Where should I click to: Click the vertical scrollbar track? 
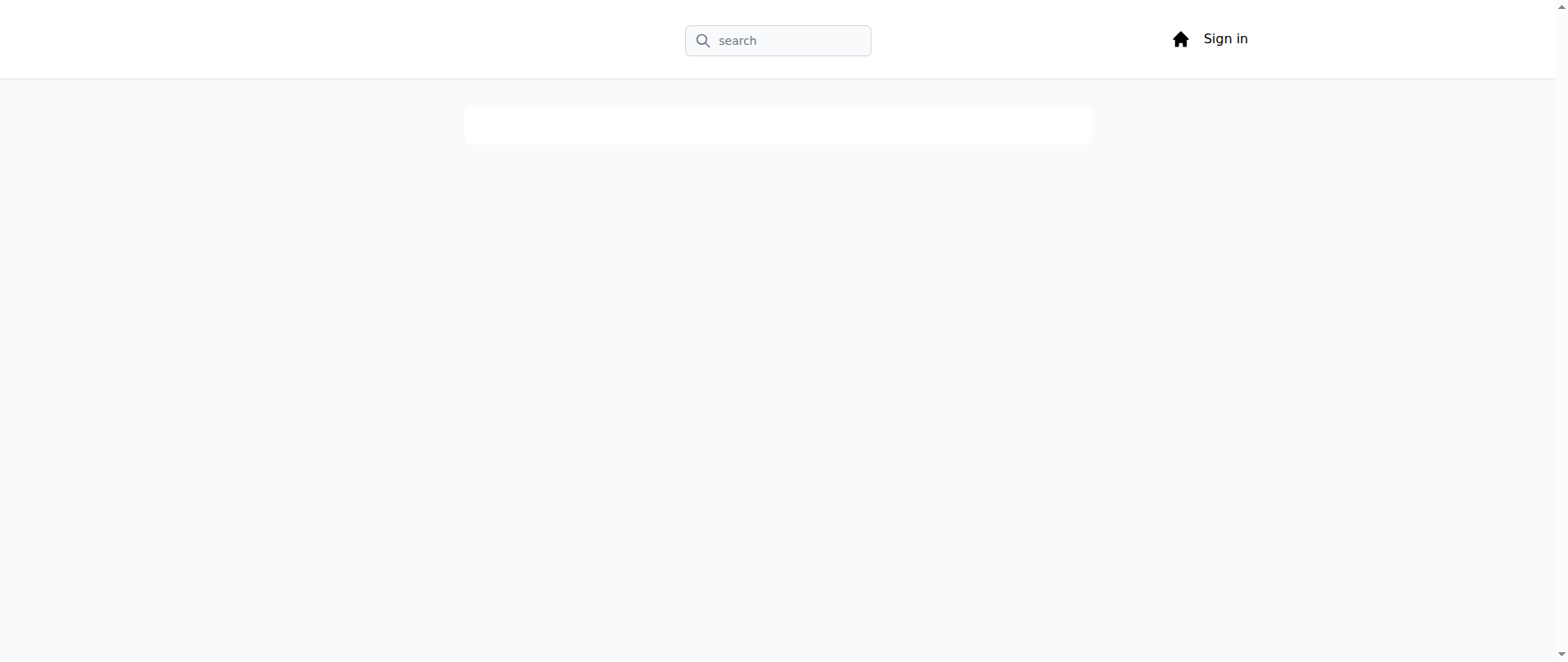pos(1561,331)
